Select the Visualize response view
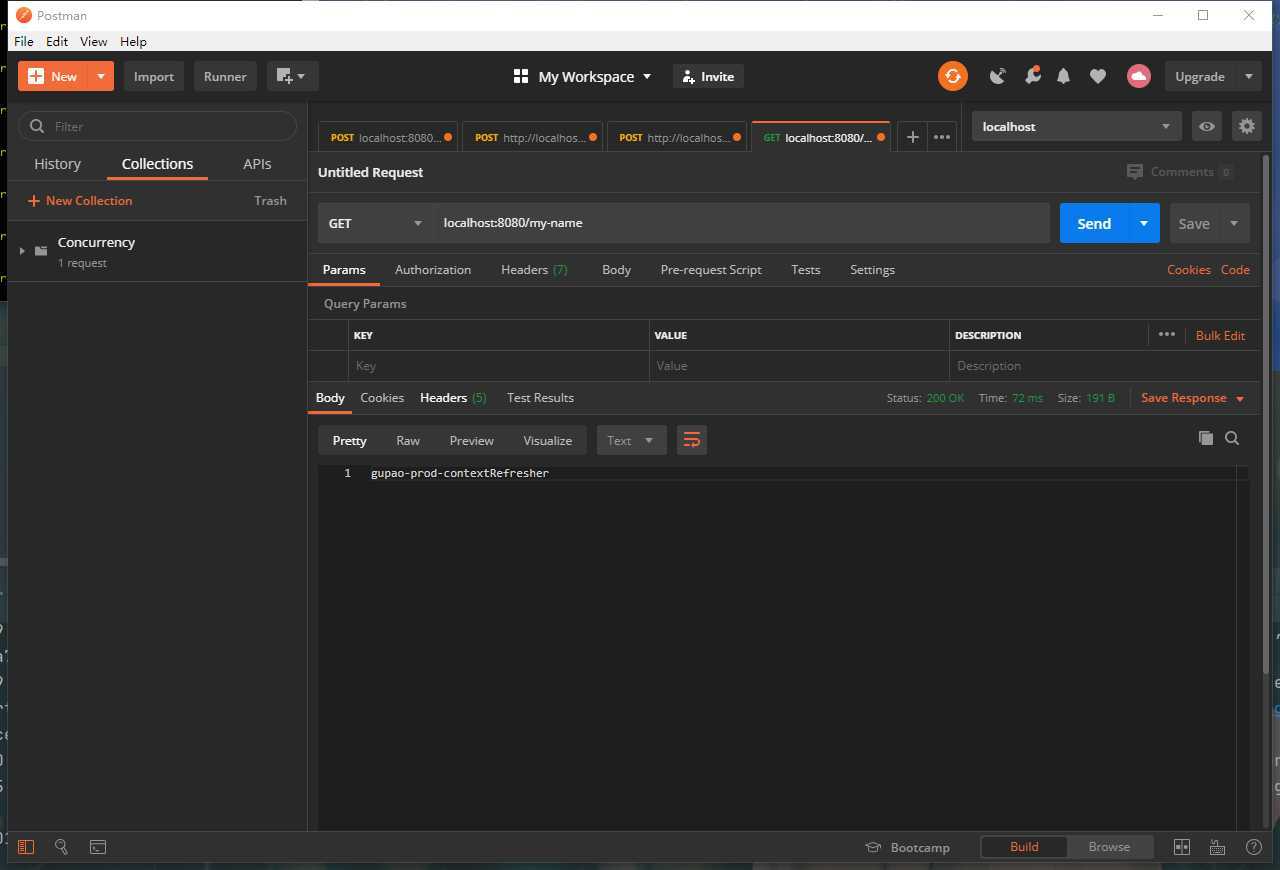This screenshot has width=1280, height=870. click(548, 440)
